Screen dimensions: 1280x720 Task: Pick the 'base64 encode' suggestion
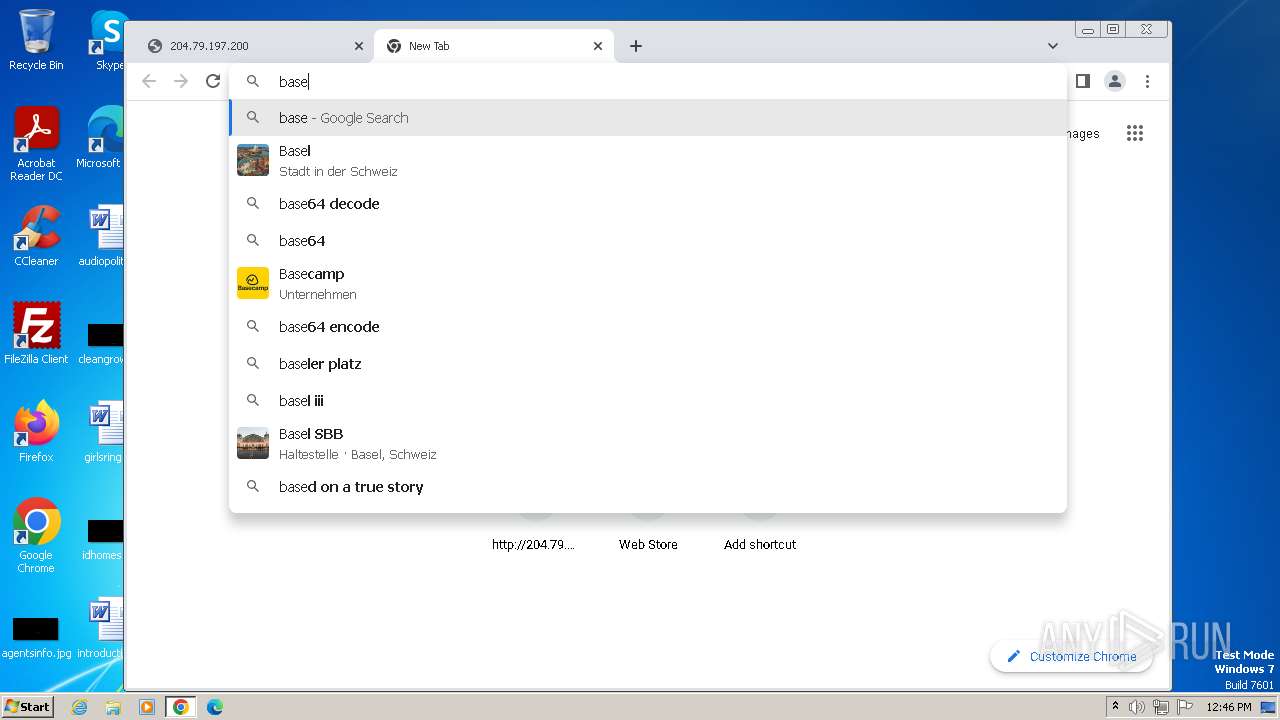648,327
